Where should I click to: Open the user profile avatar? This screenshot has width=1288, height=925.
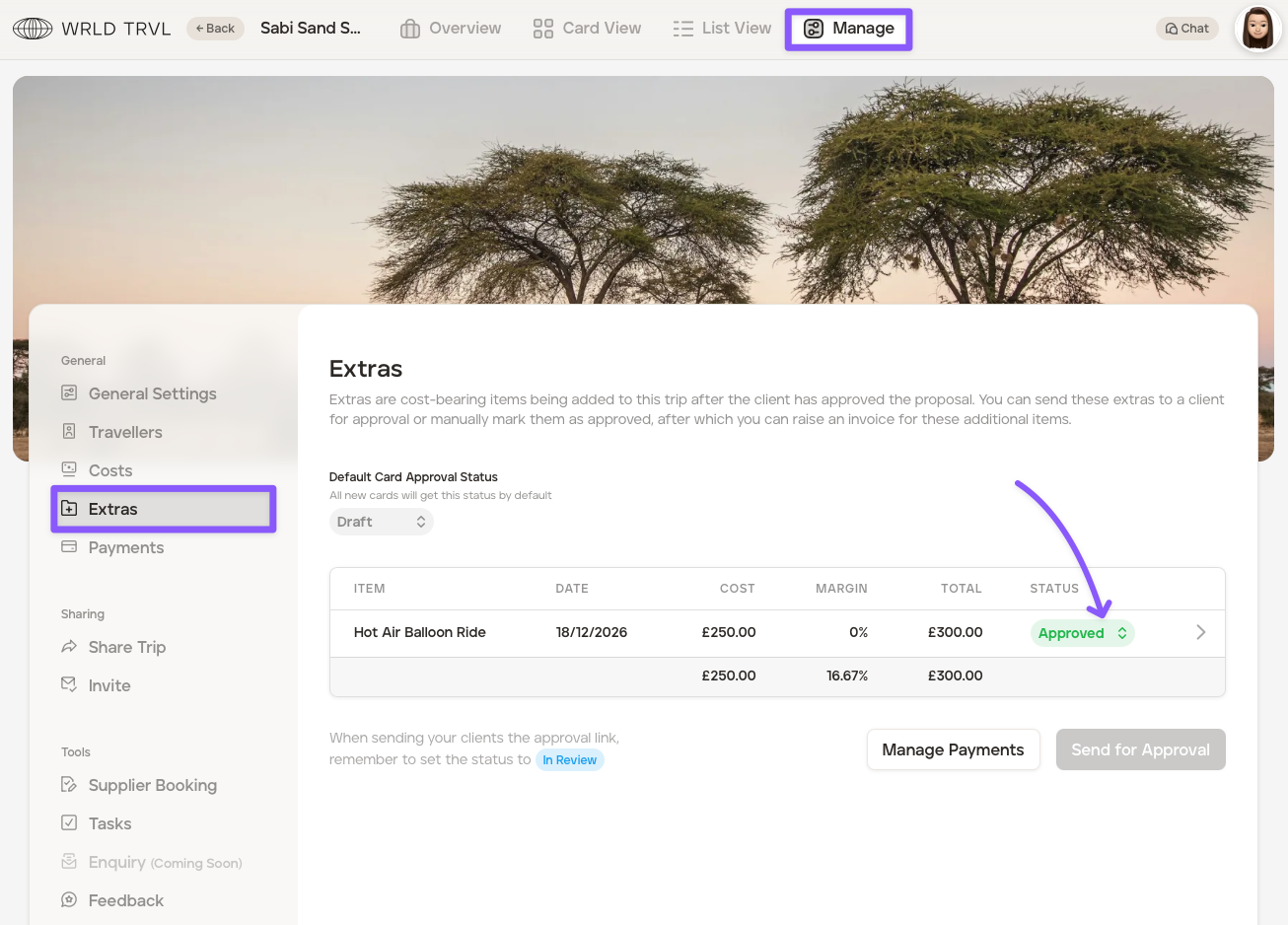[1257, 29]
